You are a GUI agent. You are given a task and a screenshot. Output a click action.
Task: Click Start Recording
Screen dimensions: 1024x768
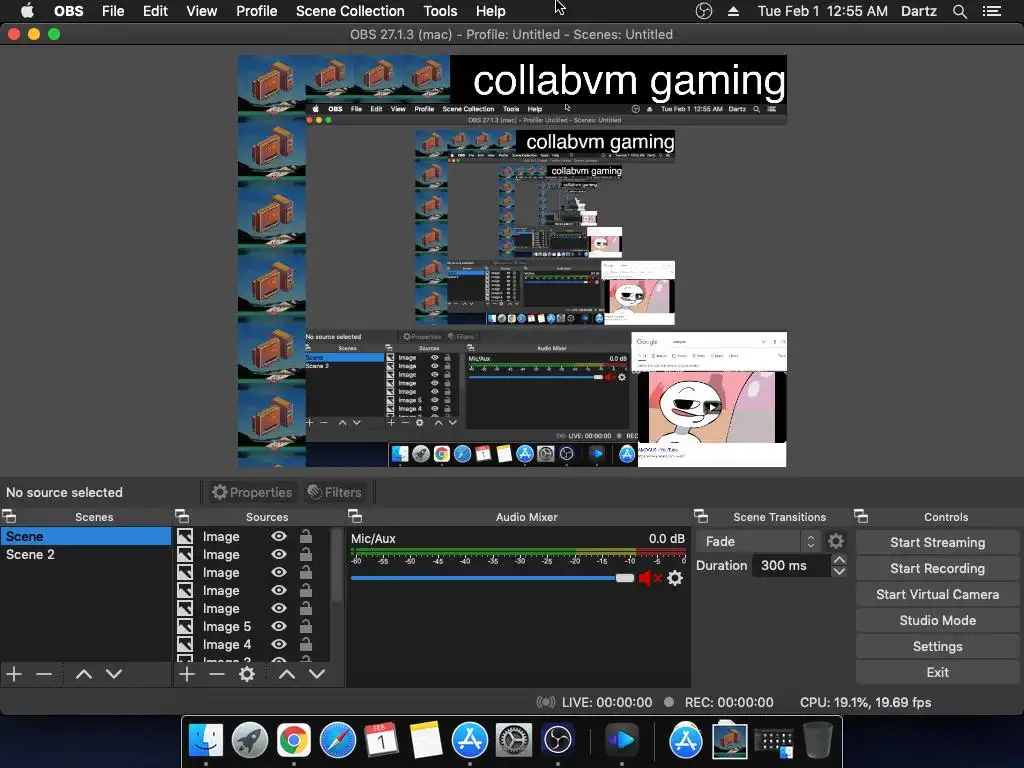pos(937,568)
